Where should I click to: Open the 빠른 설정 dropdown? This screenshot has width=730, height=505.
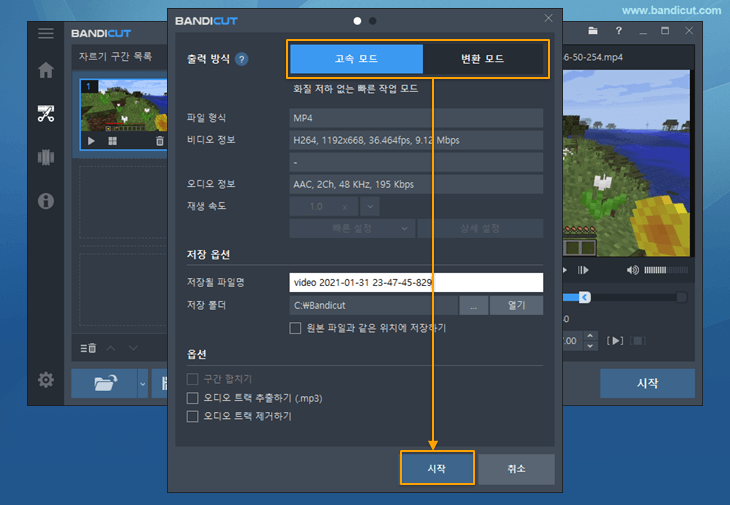(352, 229)
